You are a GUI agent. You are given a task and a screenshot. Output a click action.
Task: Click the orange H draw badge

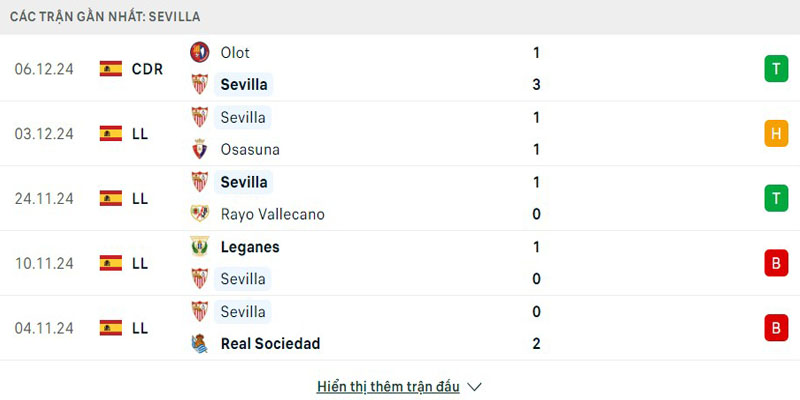pyautogui.click(x=776, y=133)
